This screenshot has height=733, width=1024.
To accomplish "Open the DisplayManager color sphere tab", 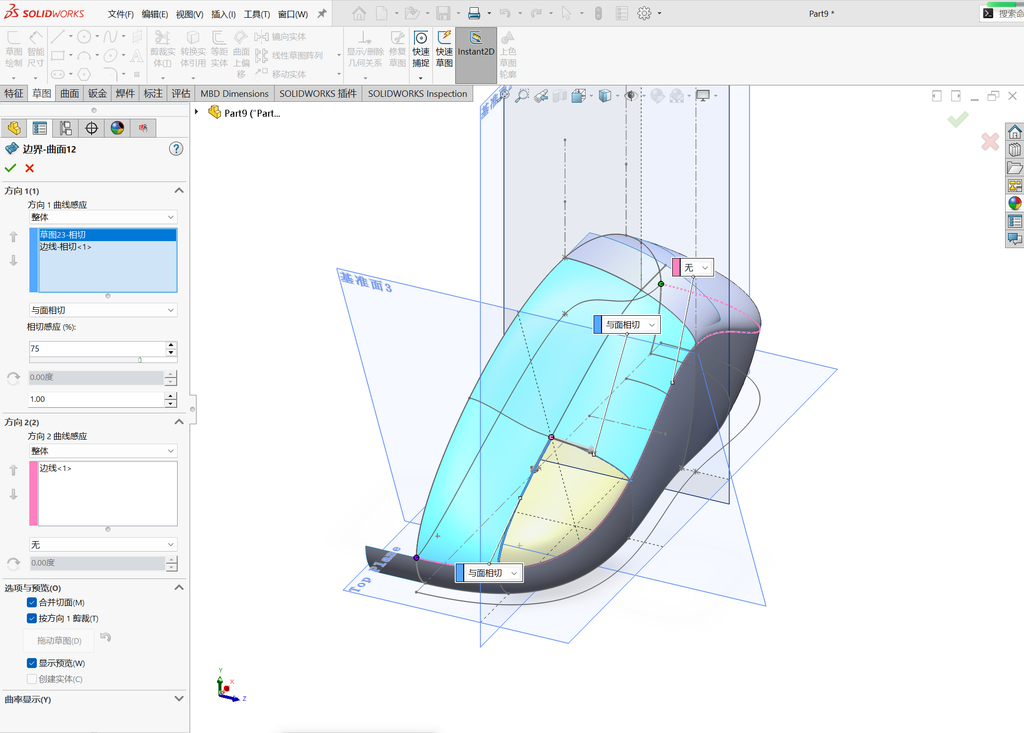I will pyautogui.click(x=117, y=128).
